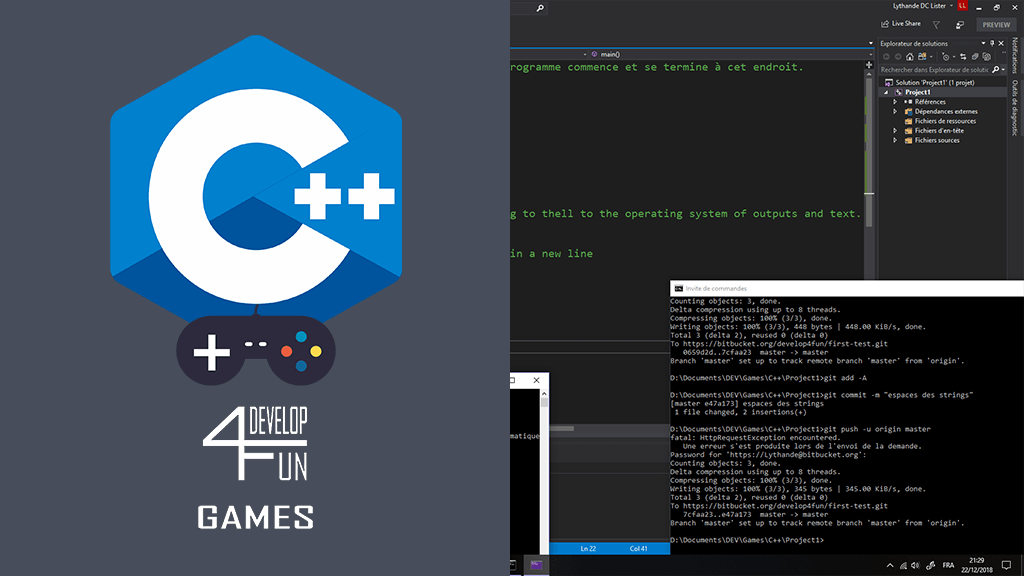The image size is (1024, 576).
Task: Open the Lythande DC Lister account dropdown
Action: pos(923,6)
